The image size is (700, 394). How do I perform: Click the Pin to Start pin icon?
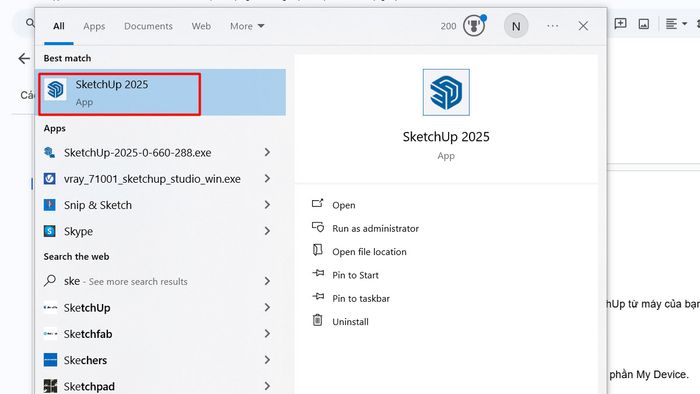[x=318, y=273]
